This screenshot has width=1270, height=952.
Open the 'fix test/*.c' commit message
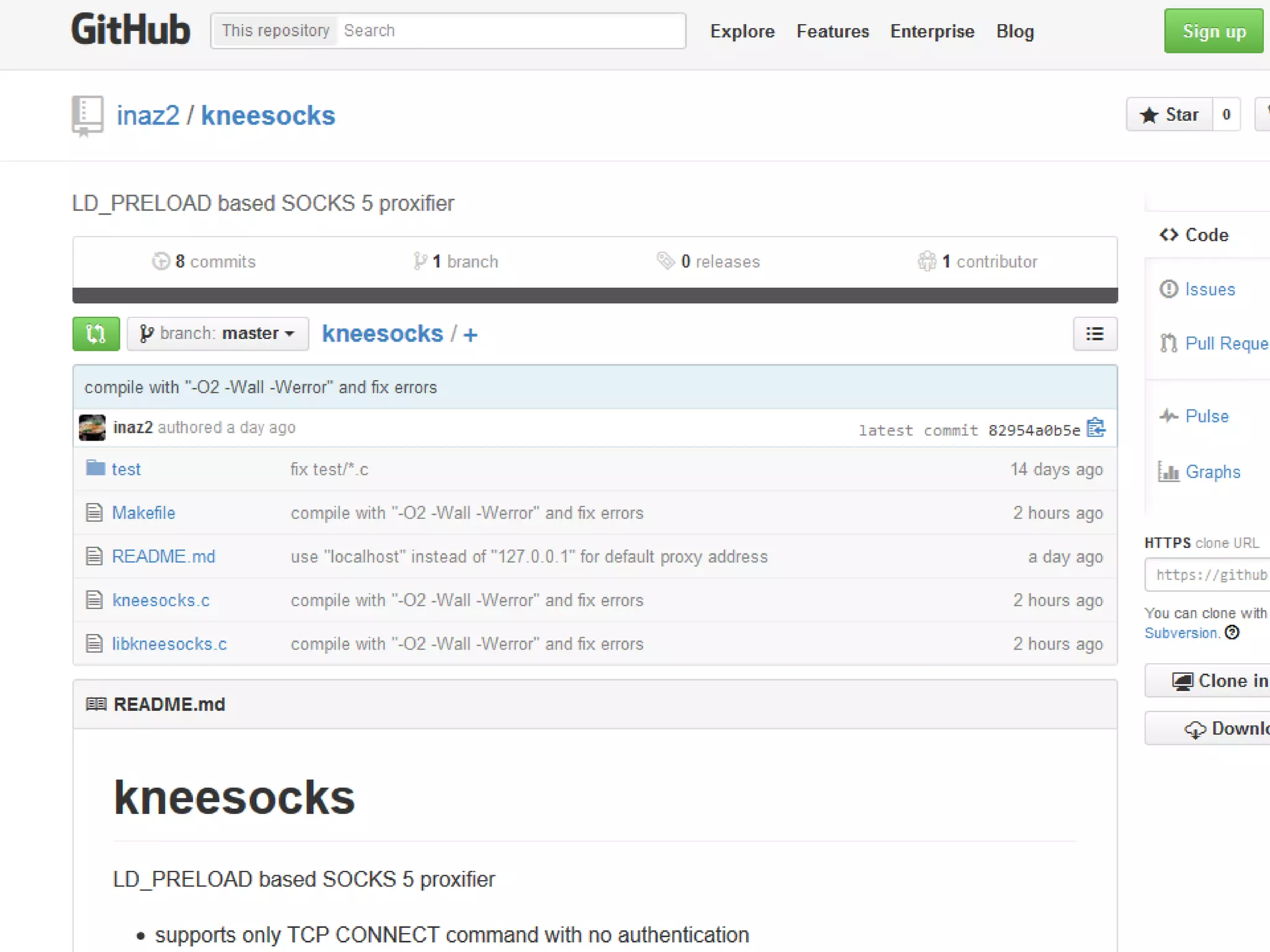329,469
